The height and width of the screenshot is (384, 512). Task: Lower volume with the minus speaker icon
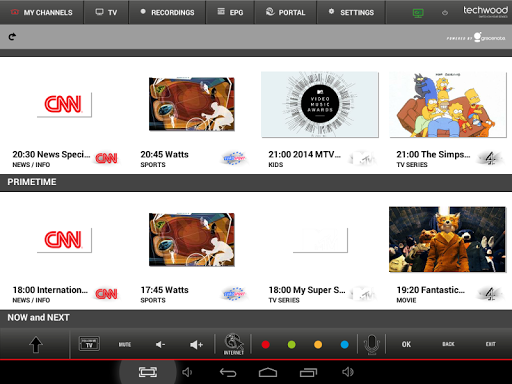[x=160, y=344]
